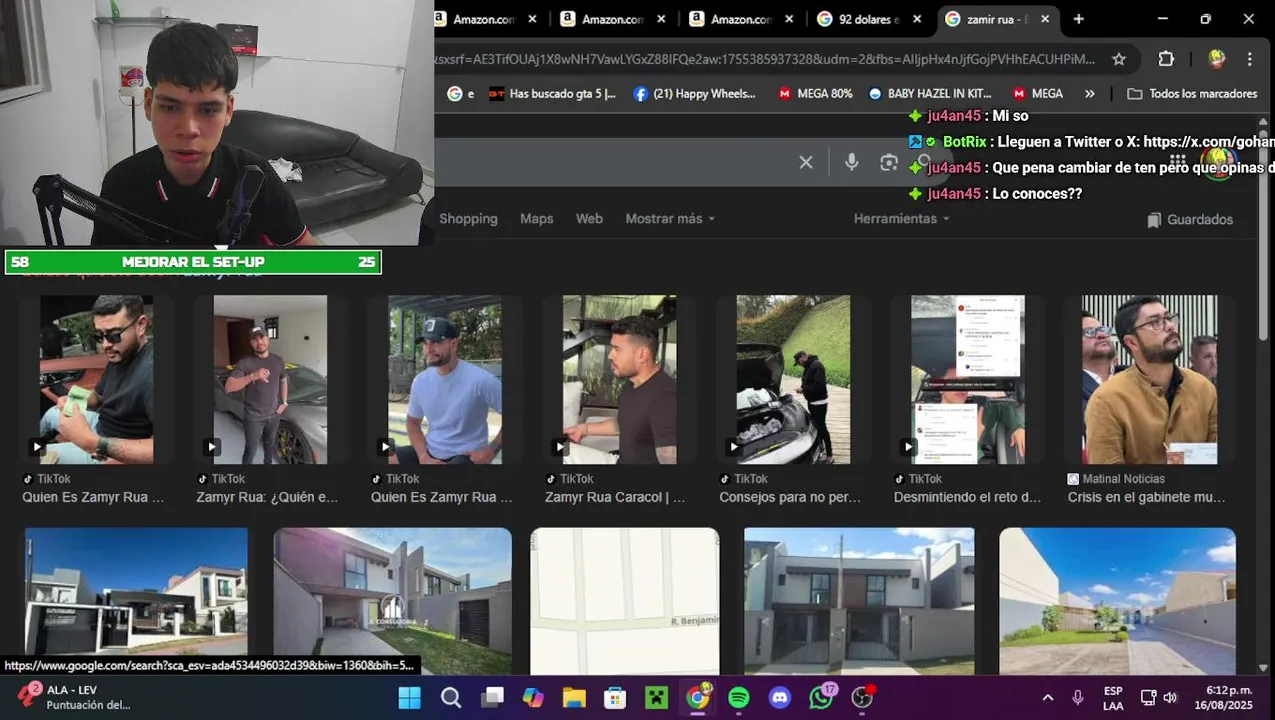
Task: Open Windows taskbar search
Action: coord(451,697)
